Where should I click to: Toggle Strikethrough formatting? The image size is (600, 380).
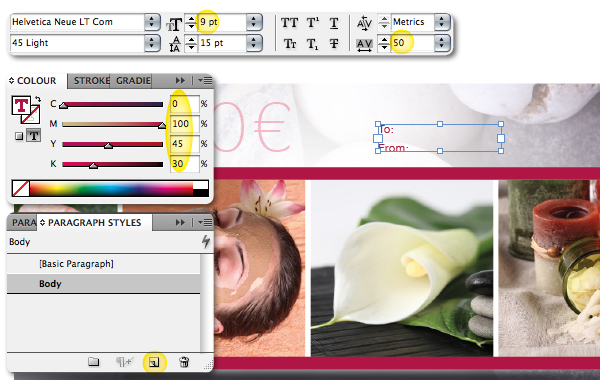click(334, 44)
